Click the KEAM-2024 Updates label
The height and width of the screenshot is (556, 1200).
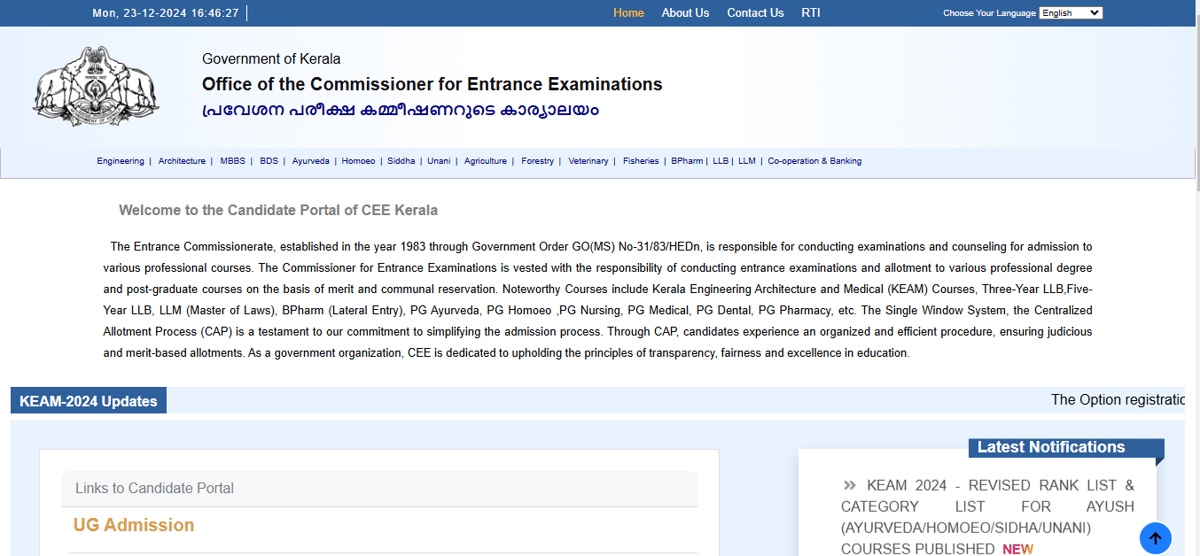pyautogui.click(x=88, y=401)
